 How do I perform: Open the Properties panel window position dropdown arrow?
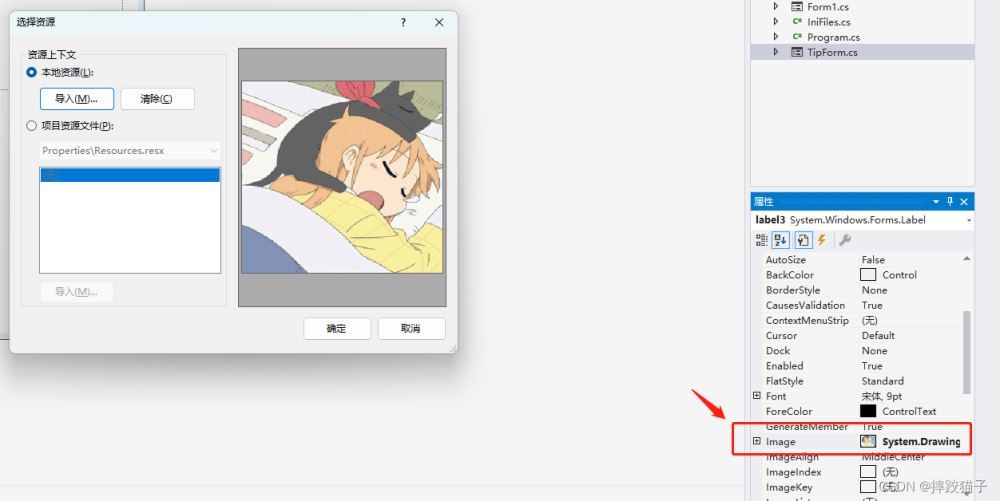click(936, 201)
